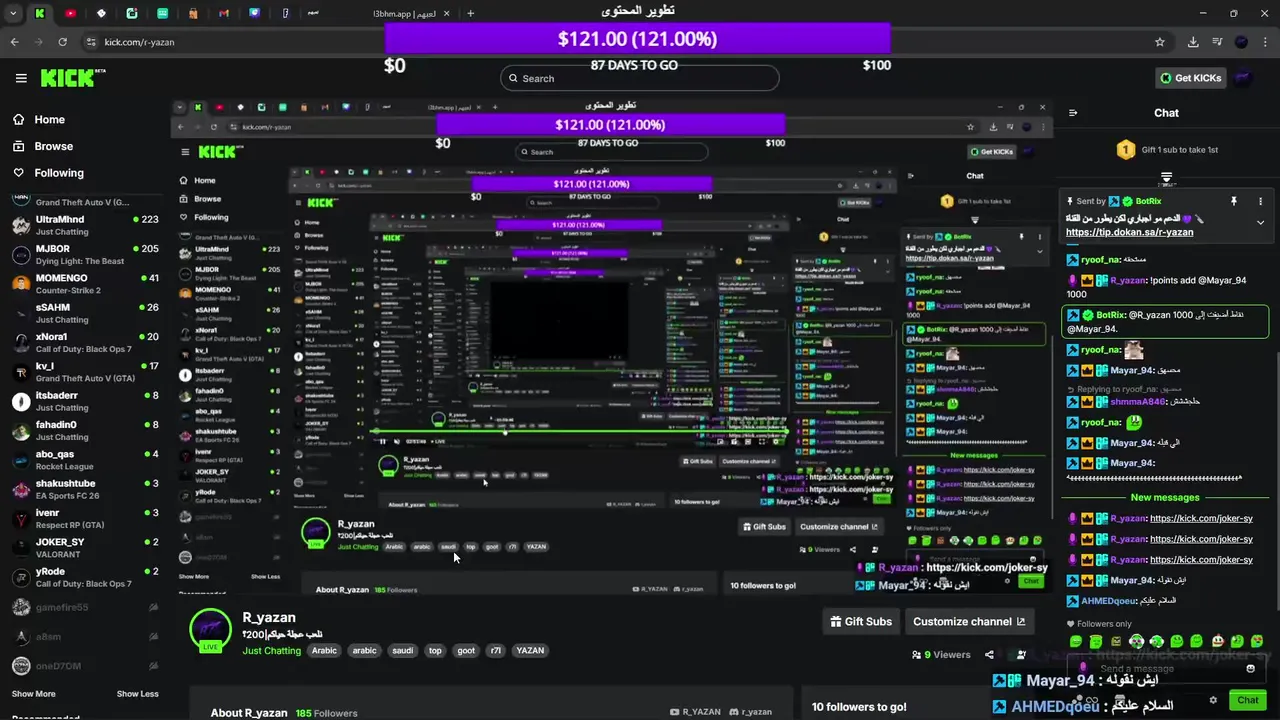Expand list with Show More
This screenshot has width=1280, height=720.
click(x=33, y=694)
